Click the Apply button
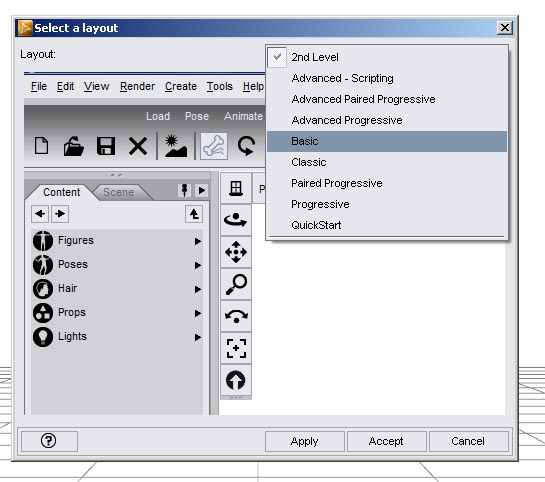 point(305,441)
